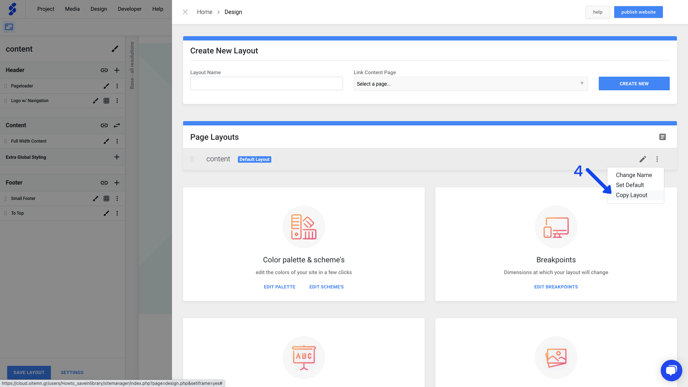This screenshot has height=387, width=688.
Task: Edit the content layout name with the pencil
Action: click(x=115, y=49)
